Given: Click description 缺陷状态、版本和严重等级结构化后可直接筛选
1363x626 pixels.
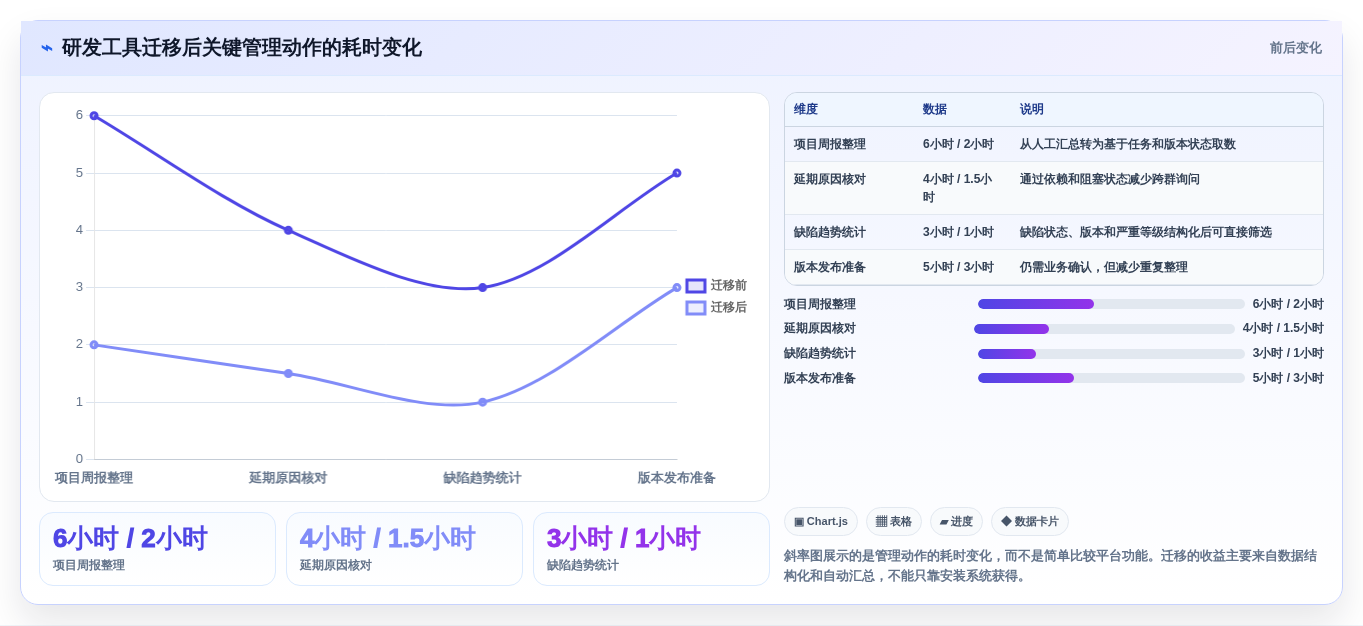Looking at the screenshot, I should click(x=1146, y=233).
